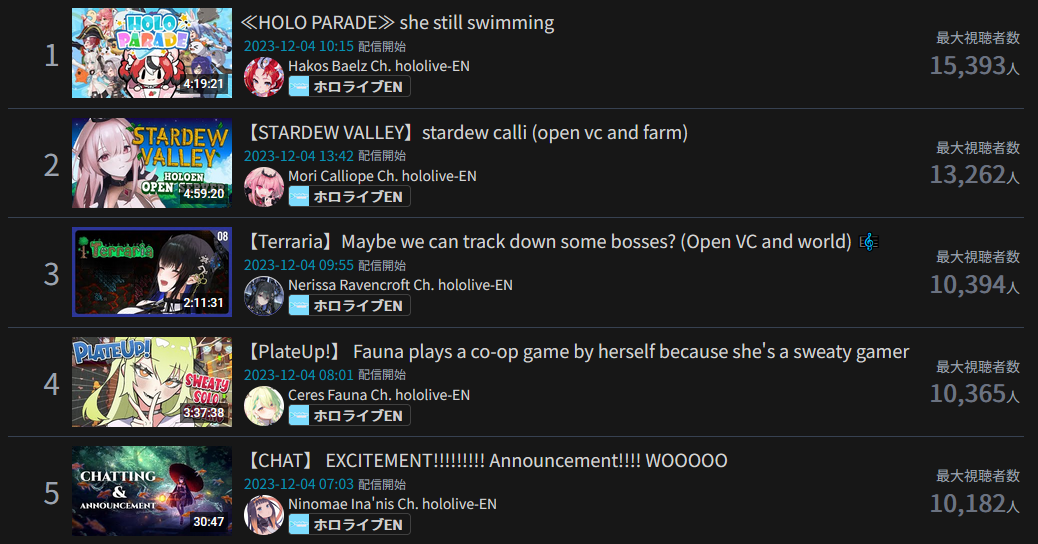
Task: Click Ninomae Ina'nis channel avatar icon
Action: click(263, 516)
